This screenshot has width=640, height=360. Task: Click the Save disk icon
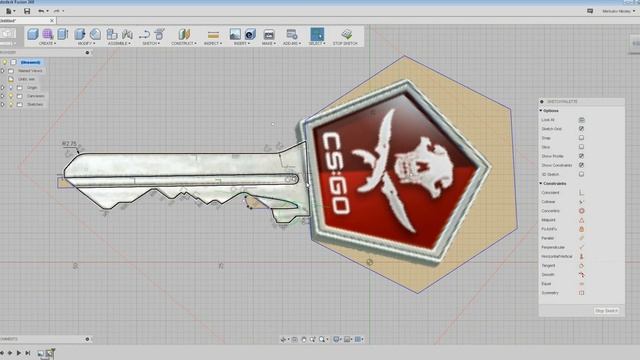tap(27, 11)
